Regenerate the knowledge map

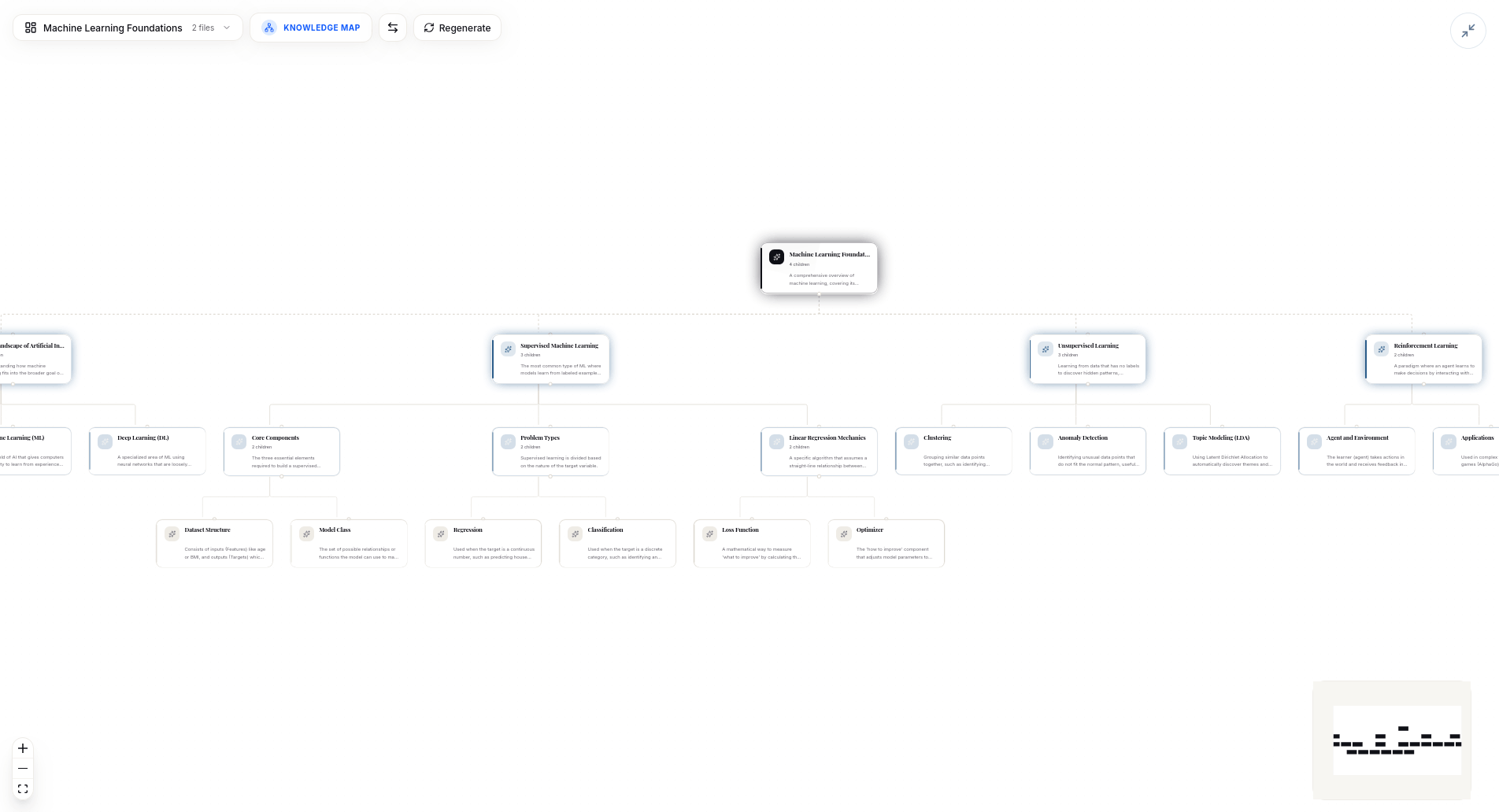[x=457, y=28]
